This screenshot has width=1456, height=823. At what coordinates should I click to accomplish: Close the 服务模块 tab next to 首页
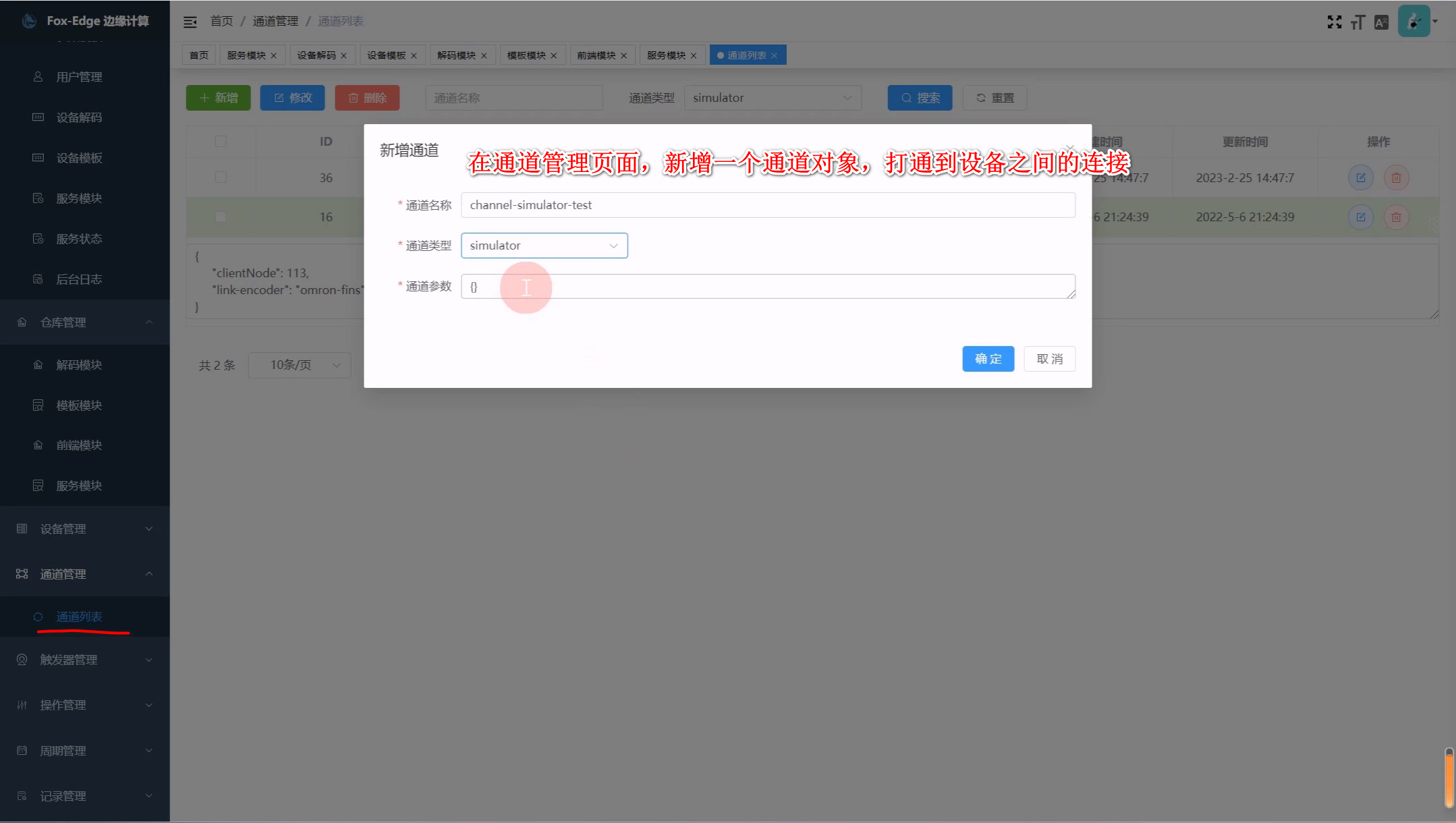[273, 55]
